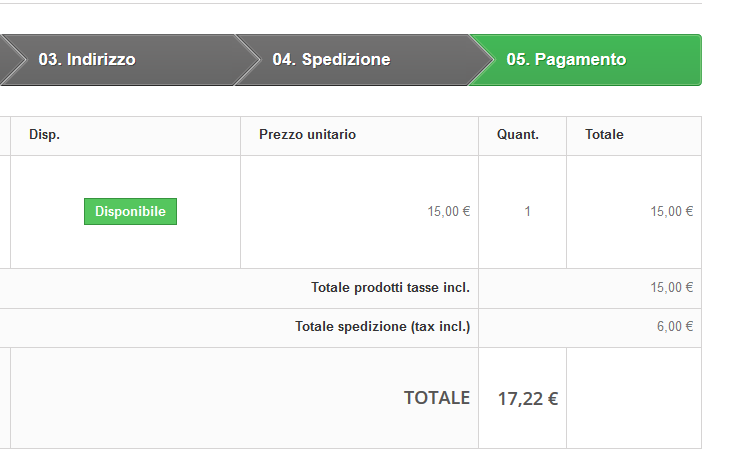Click the empty cell left of Disp. header

point(4,135)
